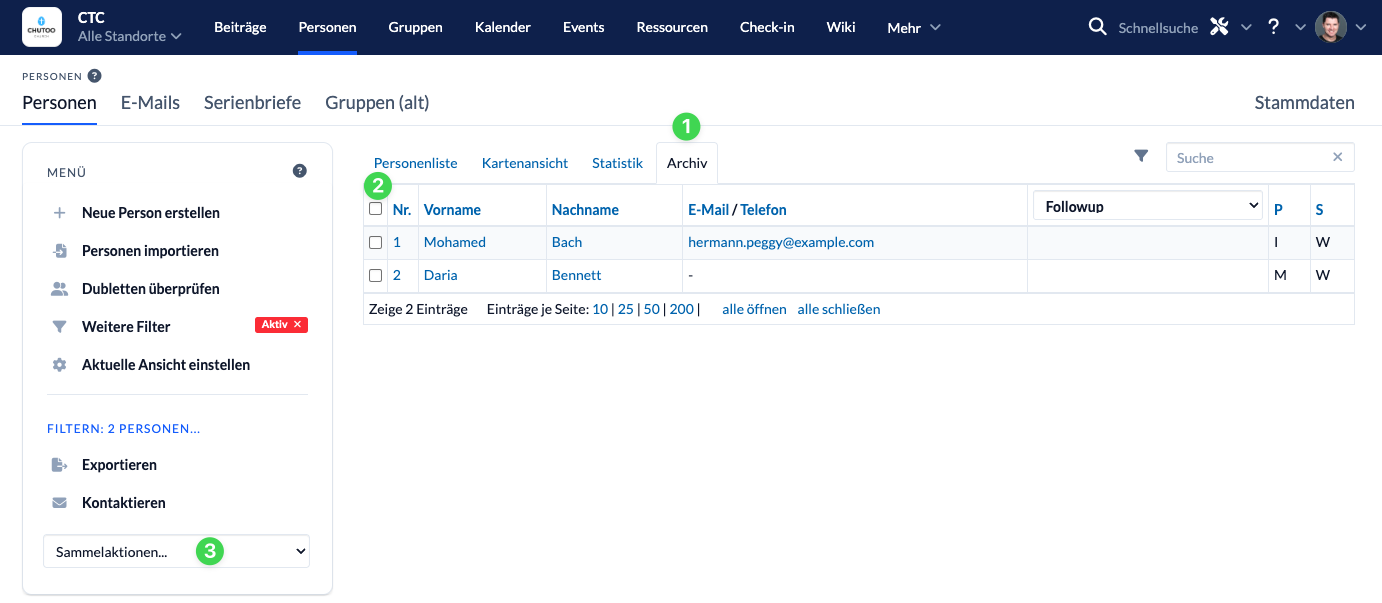Toggle the select-all checkbox in table header
Viewport: 1382px width, 603px height.
375,209
